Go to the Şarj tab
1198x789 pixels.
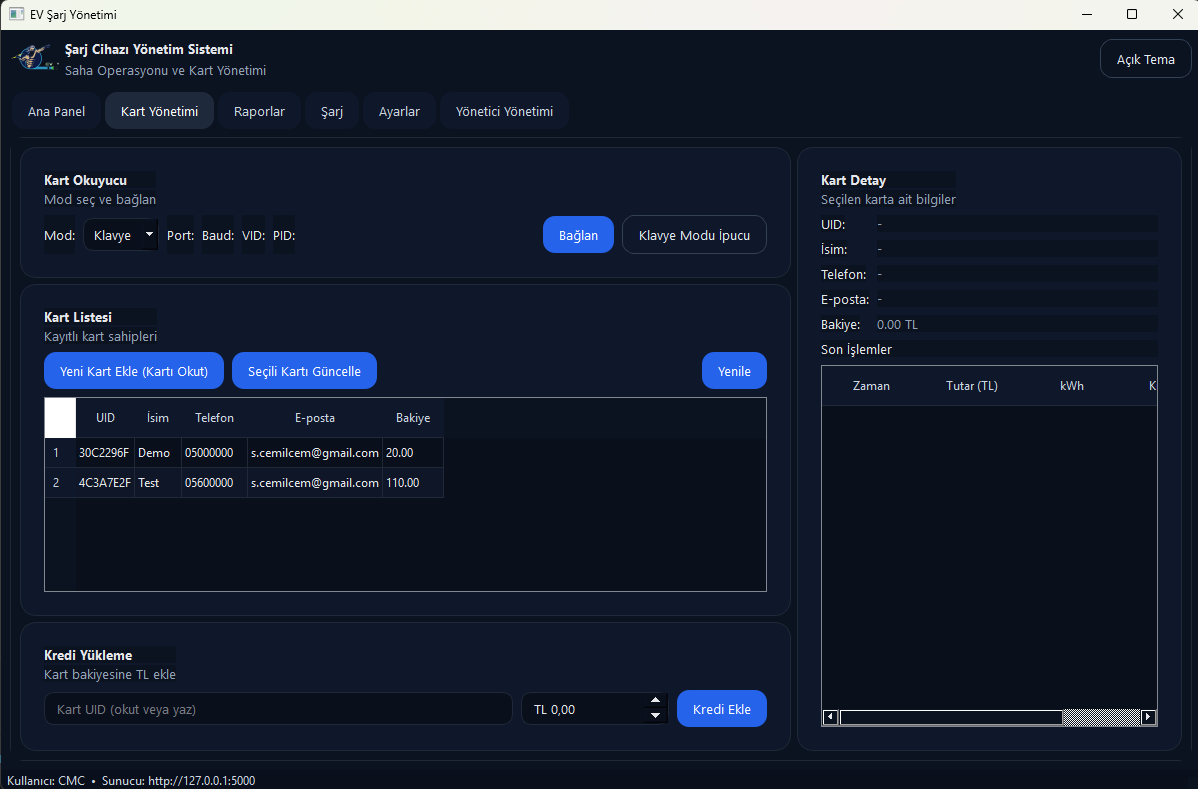pos(332,111)
